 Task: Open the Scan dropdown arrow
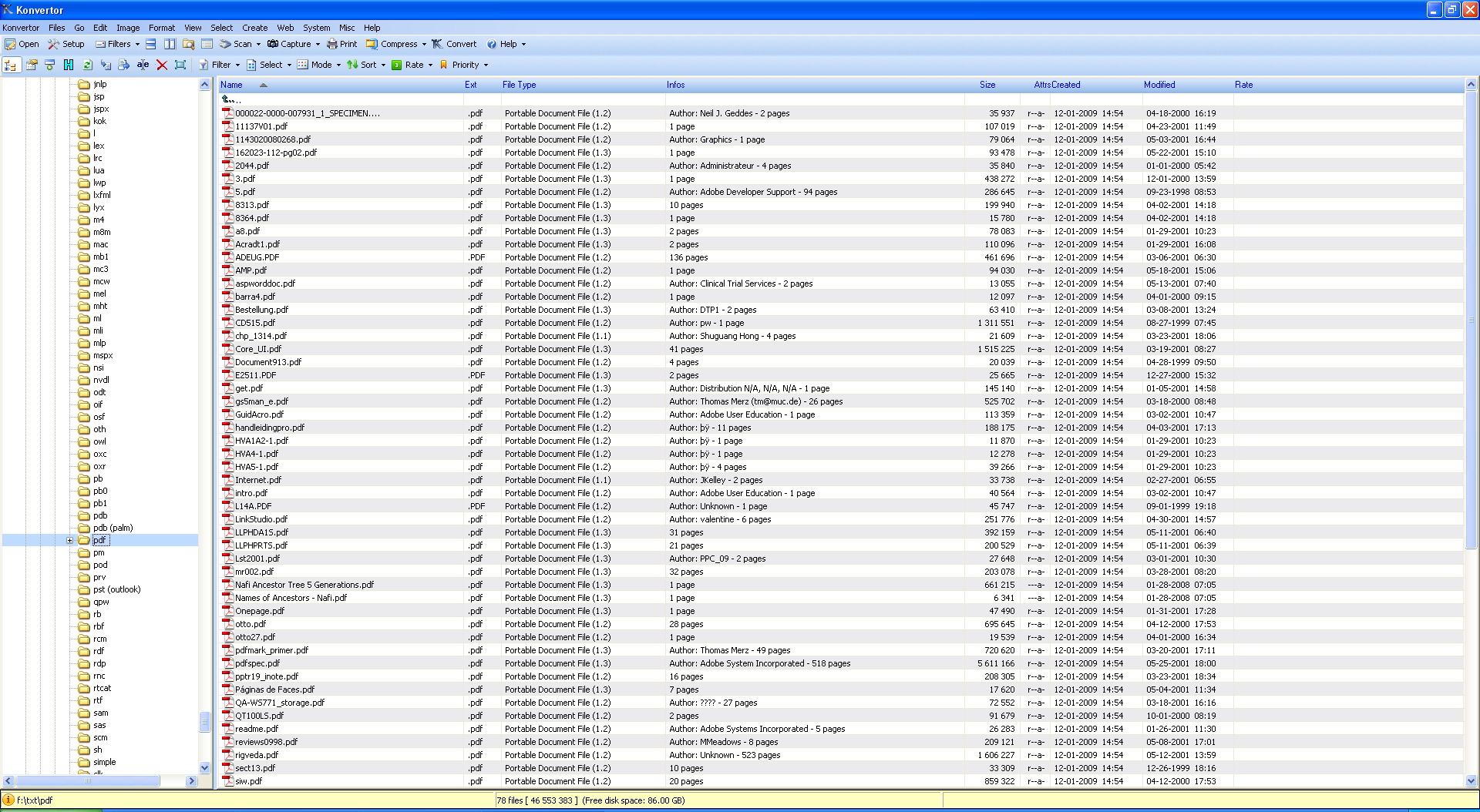pos(258,44)
